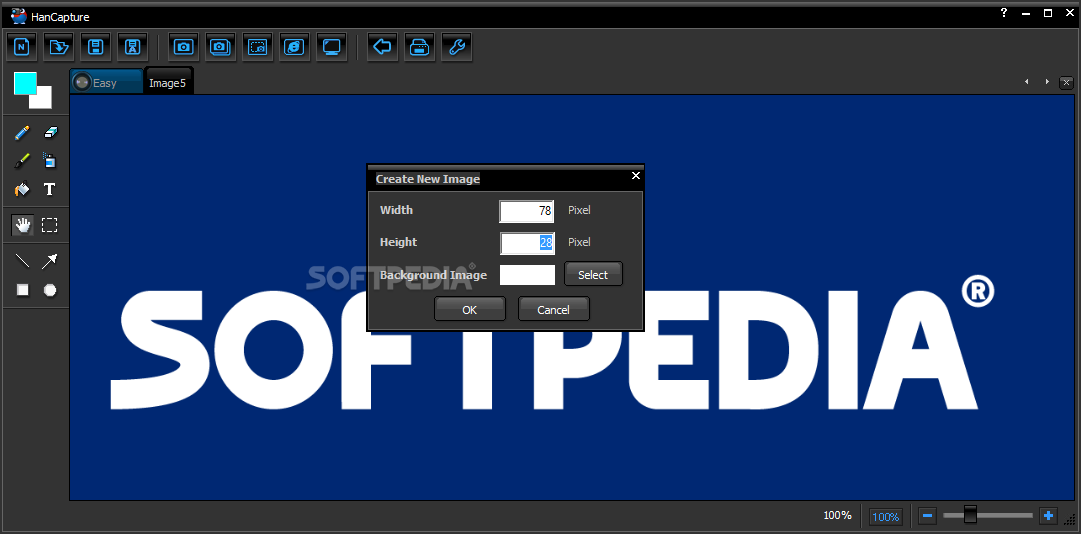Click the Background Image path field

click(x=527, y=275)
